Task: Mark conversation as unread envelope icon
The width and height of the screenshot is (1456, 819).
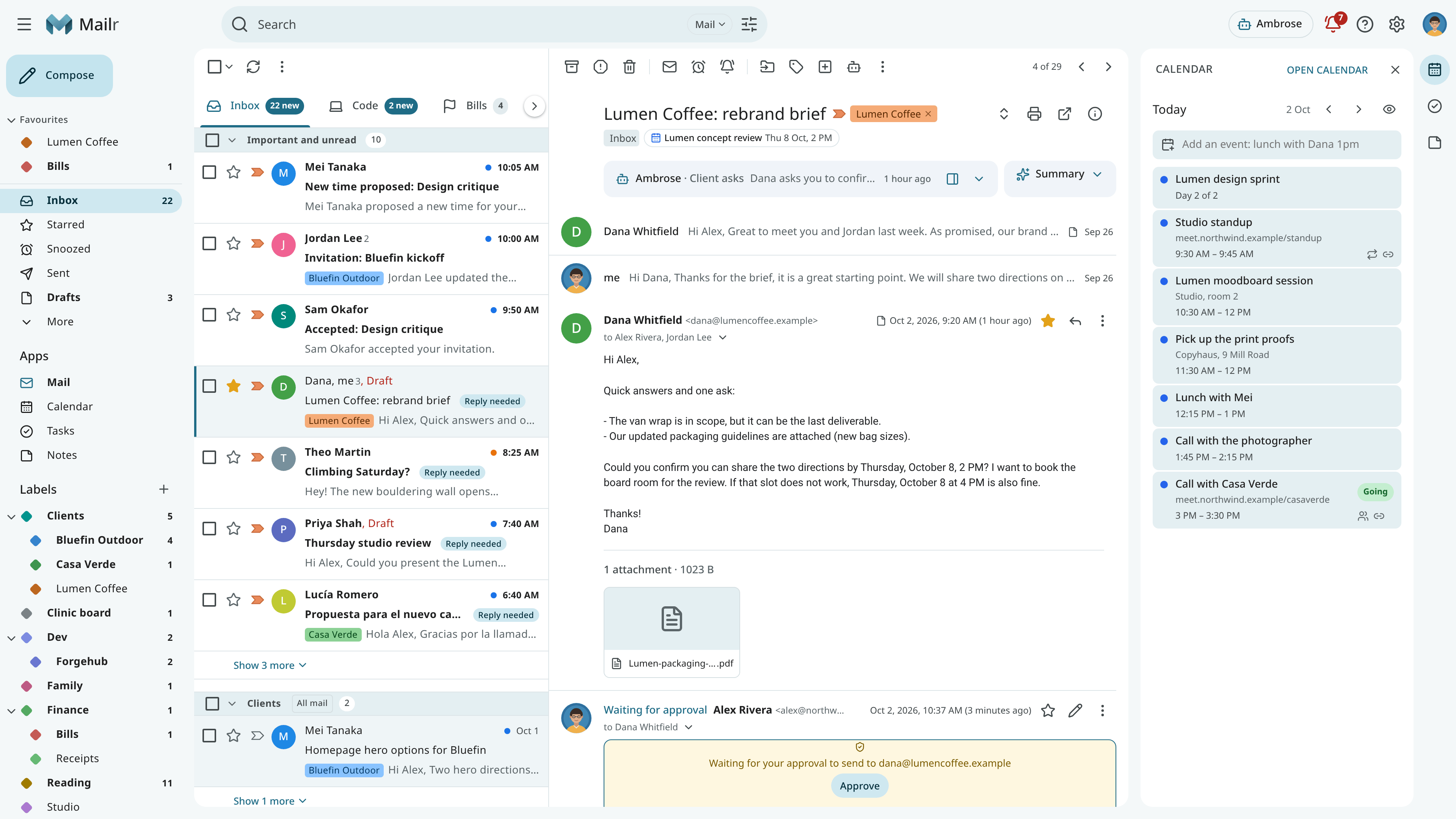Action: coord(669,67)
